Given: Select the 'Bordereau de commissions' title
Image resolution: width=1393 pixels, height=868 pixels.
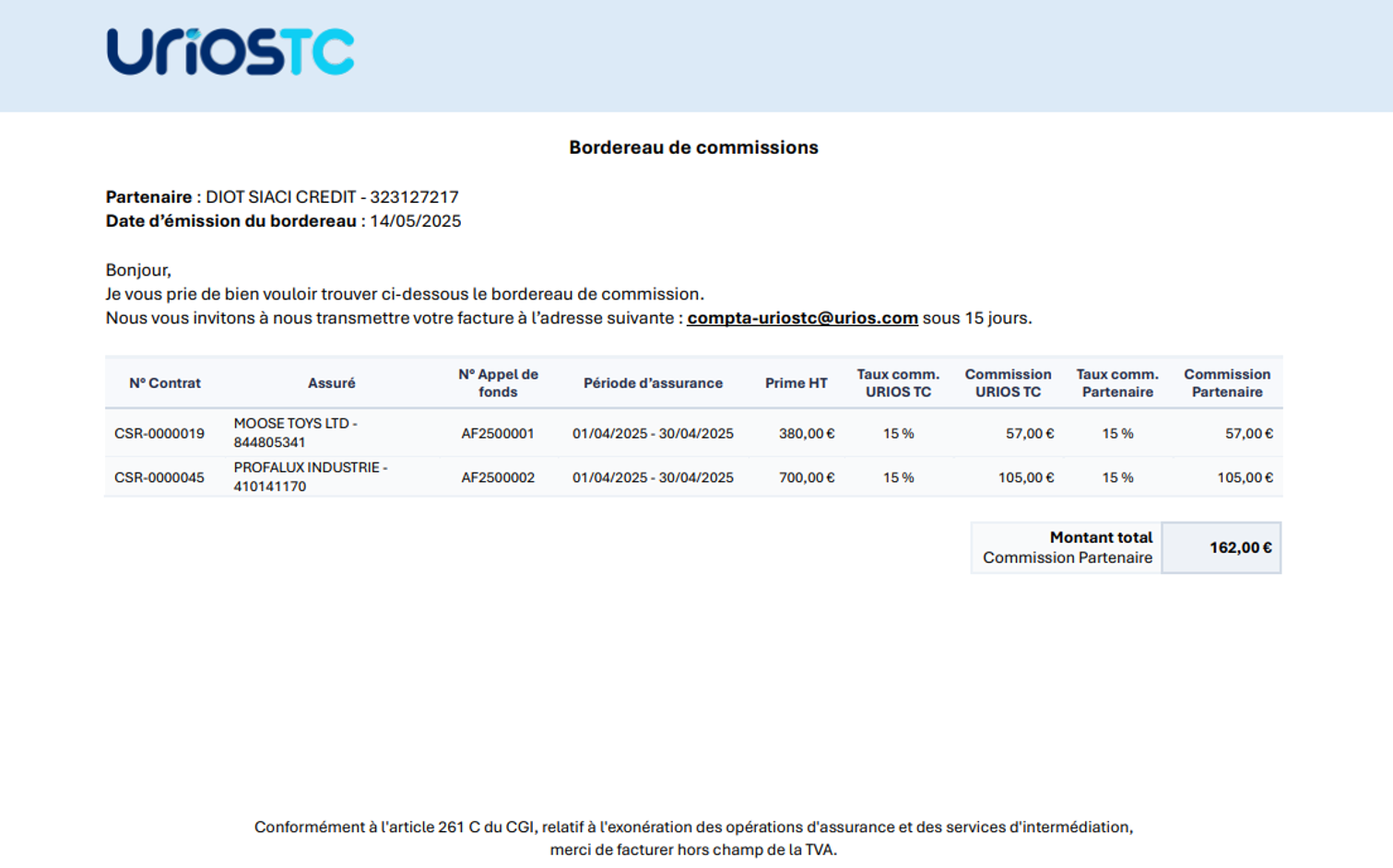Looking at the screenshot, I should pyautogui.click(x=693, y=147).
